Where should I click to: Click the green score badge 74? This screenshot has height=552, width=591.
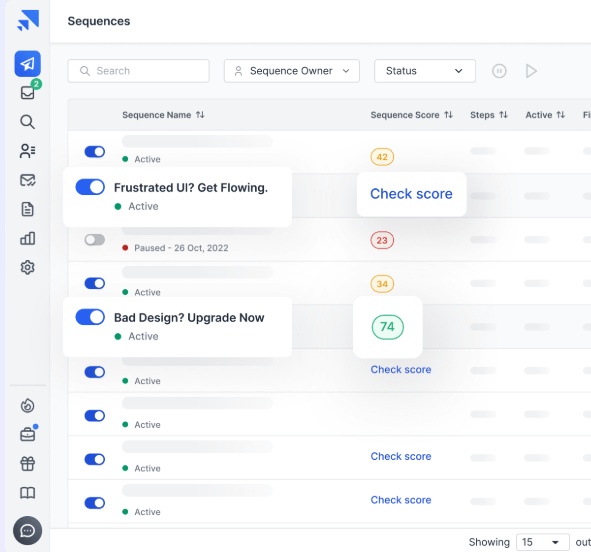[387, 327]
